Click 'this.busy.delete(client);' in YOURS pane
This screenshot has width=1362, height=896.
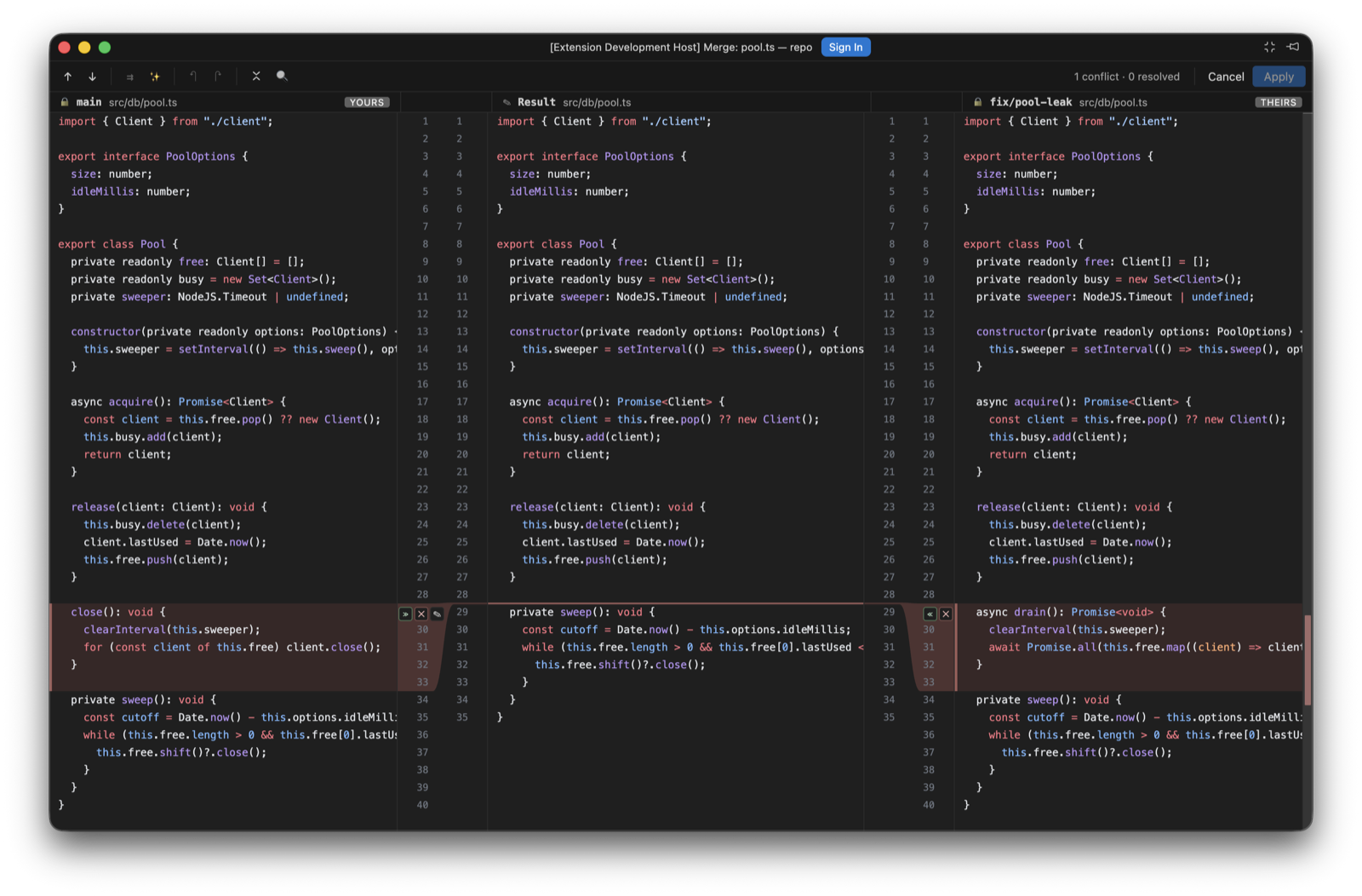pos(162,525)
